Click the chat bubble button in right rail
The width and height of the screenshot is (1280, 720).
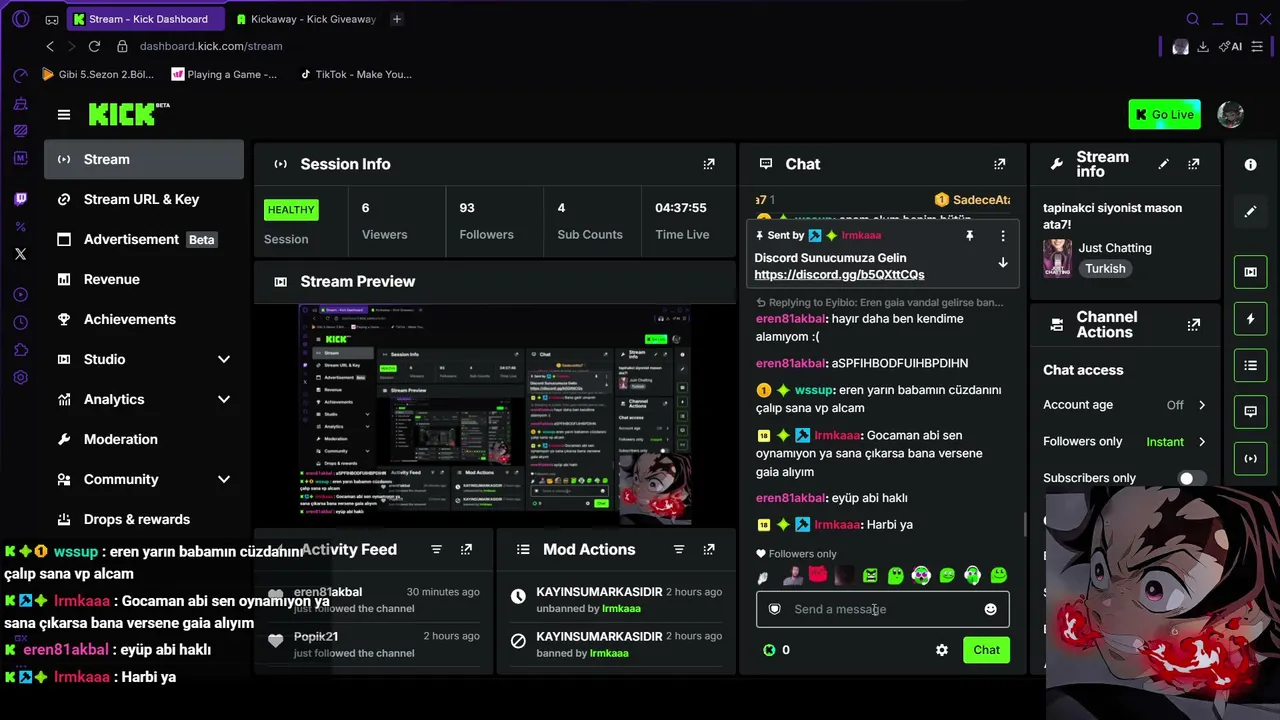(1250, 411)
